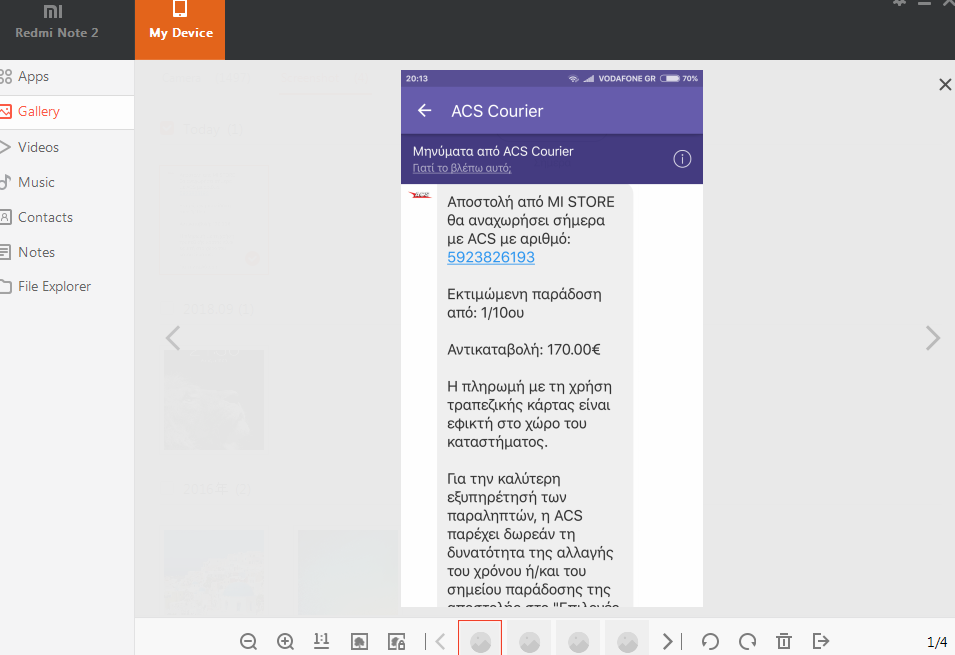Image resolution: width=955 pixels, height=655 pixels.
Task: Open the Music section
Action: coord(36,182)
